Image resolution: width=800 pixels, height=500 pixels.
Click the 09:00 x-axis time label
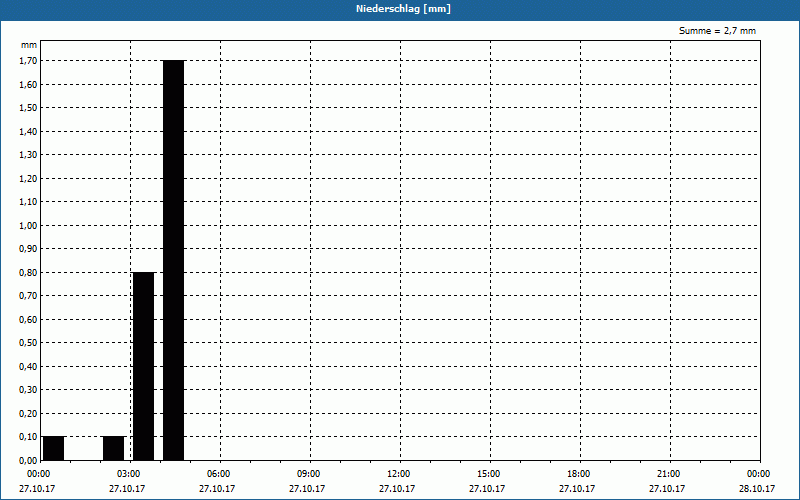(x=310, y=474)
